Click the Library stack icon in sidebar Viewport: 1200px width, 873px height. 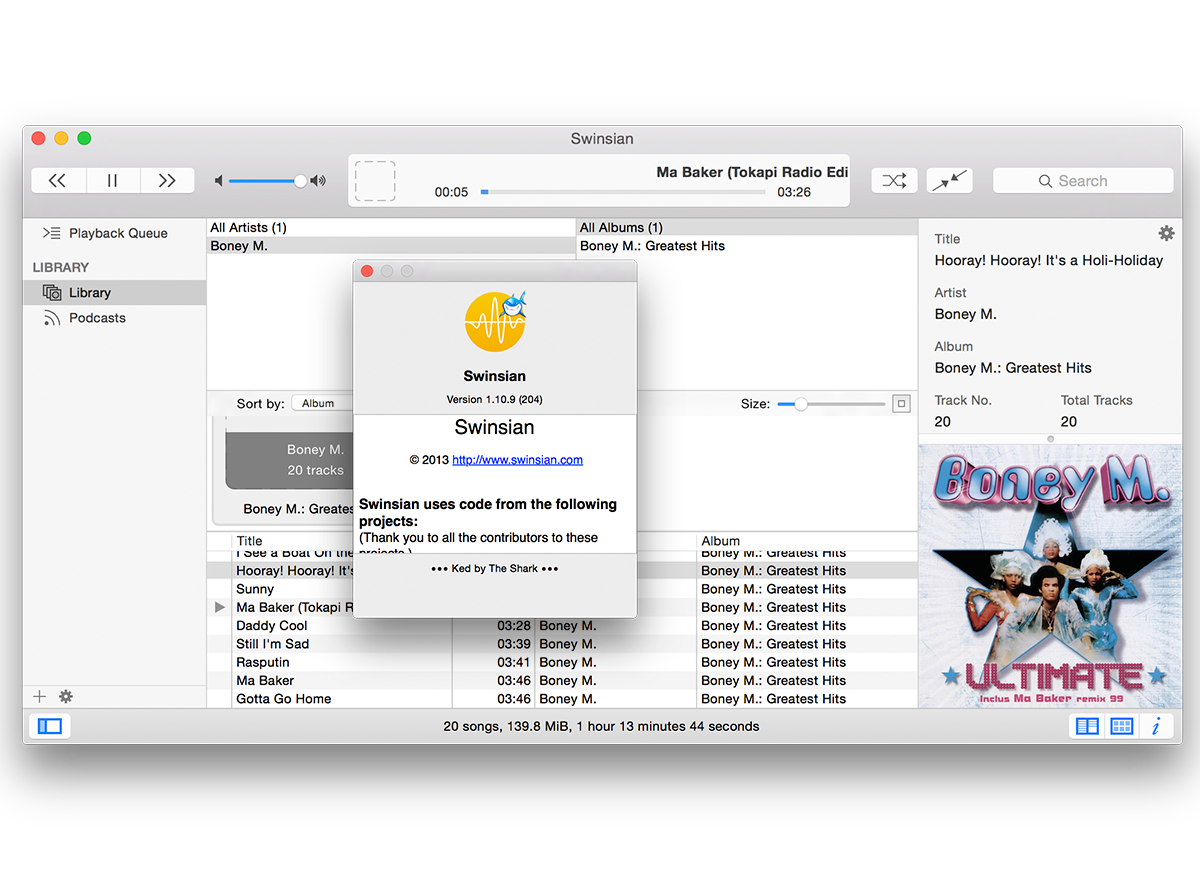[x=52, y=293]
